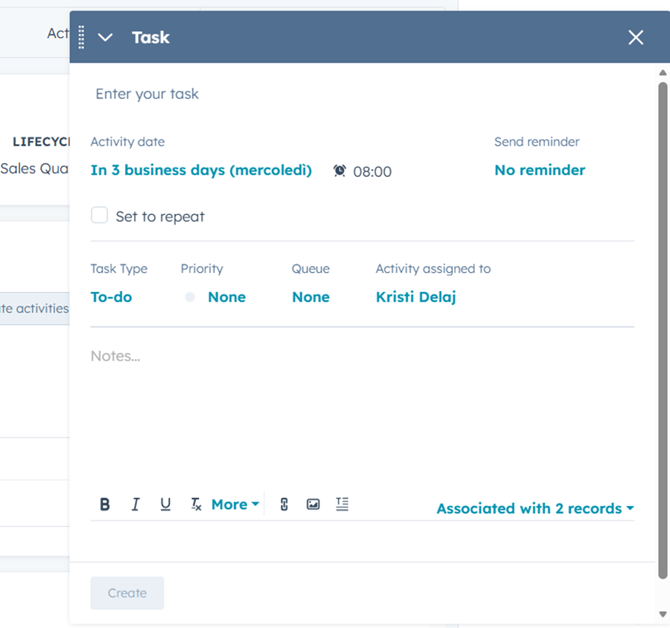670x628 pixels.
Task: Change assignee Kristi Delaj
Action: [x=416, y=297]
